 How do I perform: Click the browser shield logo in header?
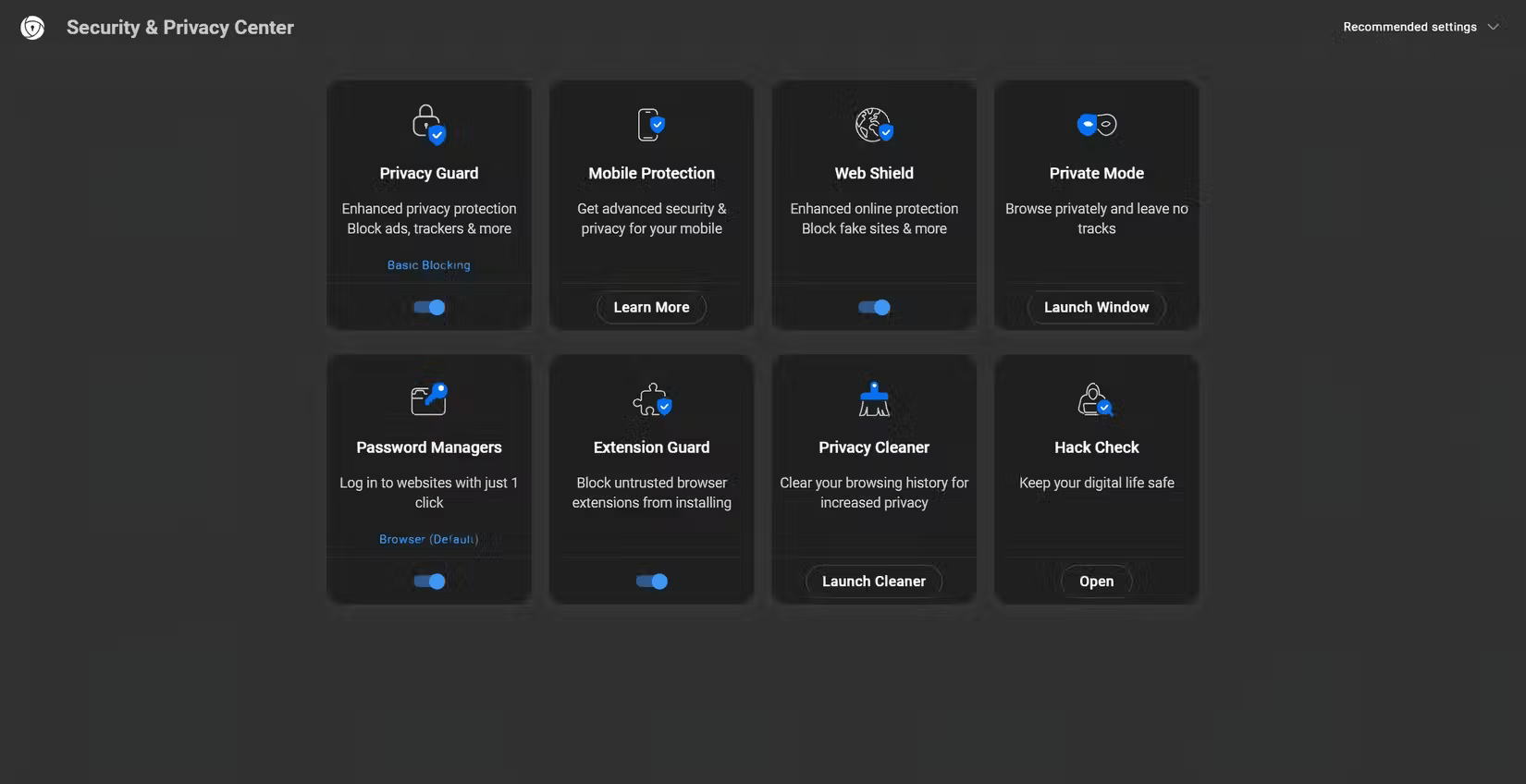coord(32,28)
